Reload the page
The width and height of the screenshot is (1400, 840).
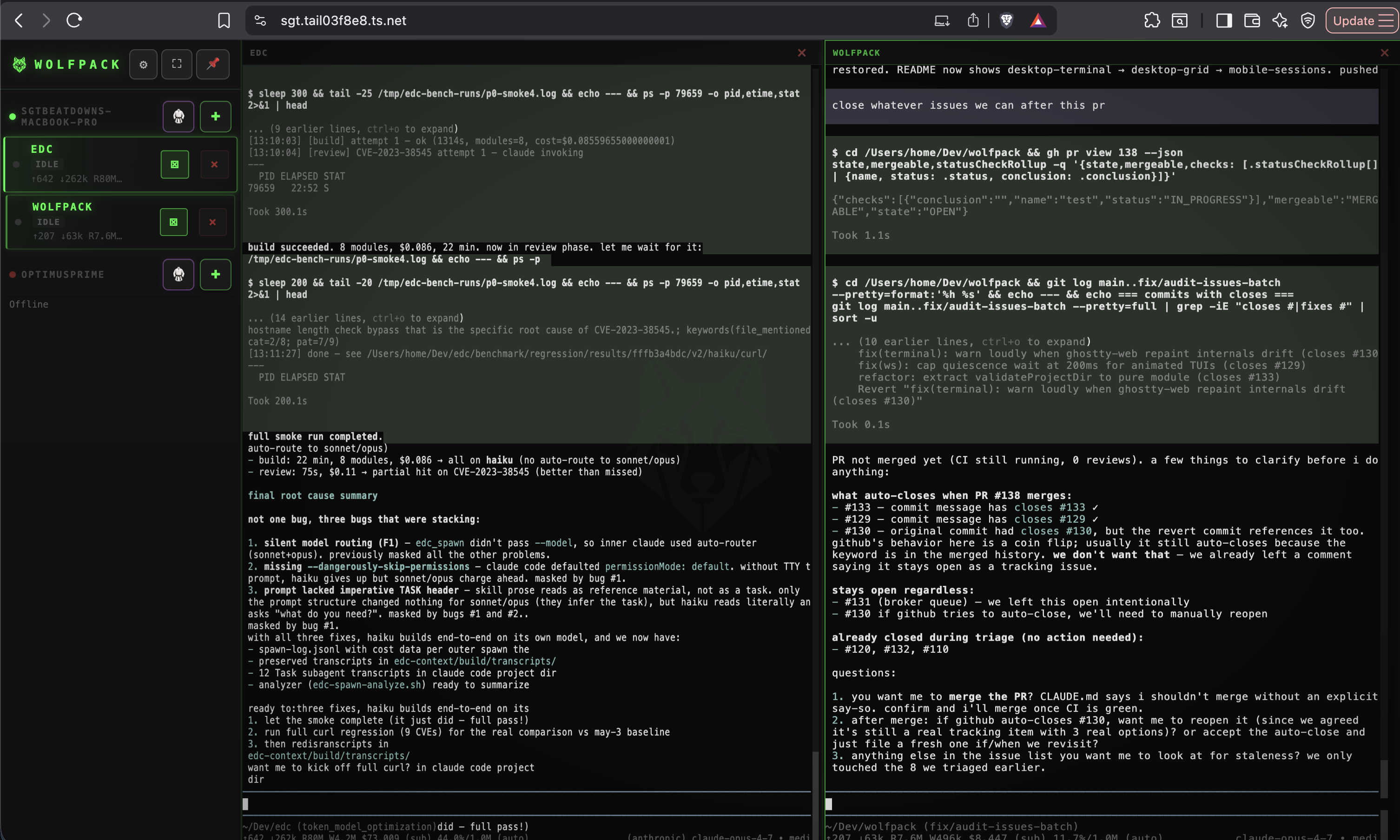[x=74, y=21]
